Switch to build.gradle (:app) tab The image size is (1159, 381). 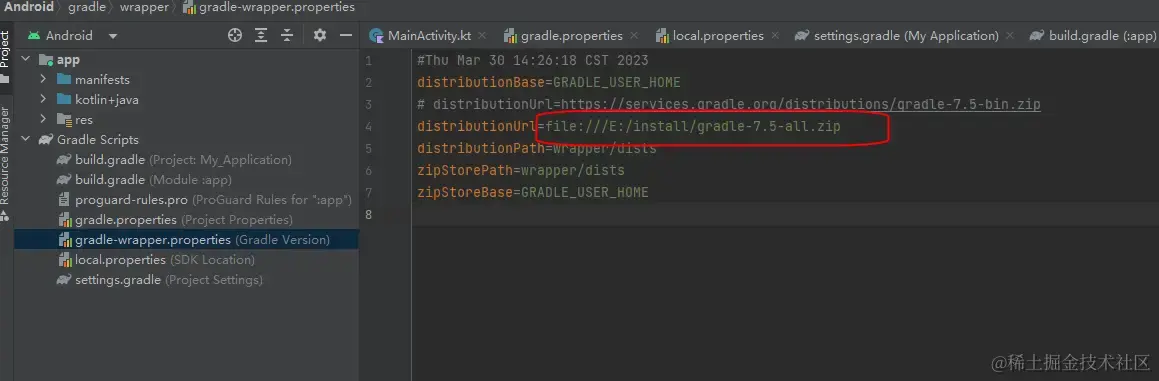coord(1101,36)
